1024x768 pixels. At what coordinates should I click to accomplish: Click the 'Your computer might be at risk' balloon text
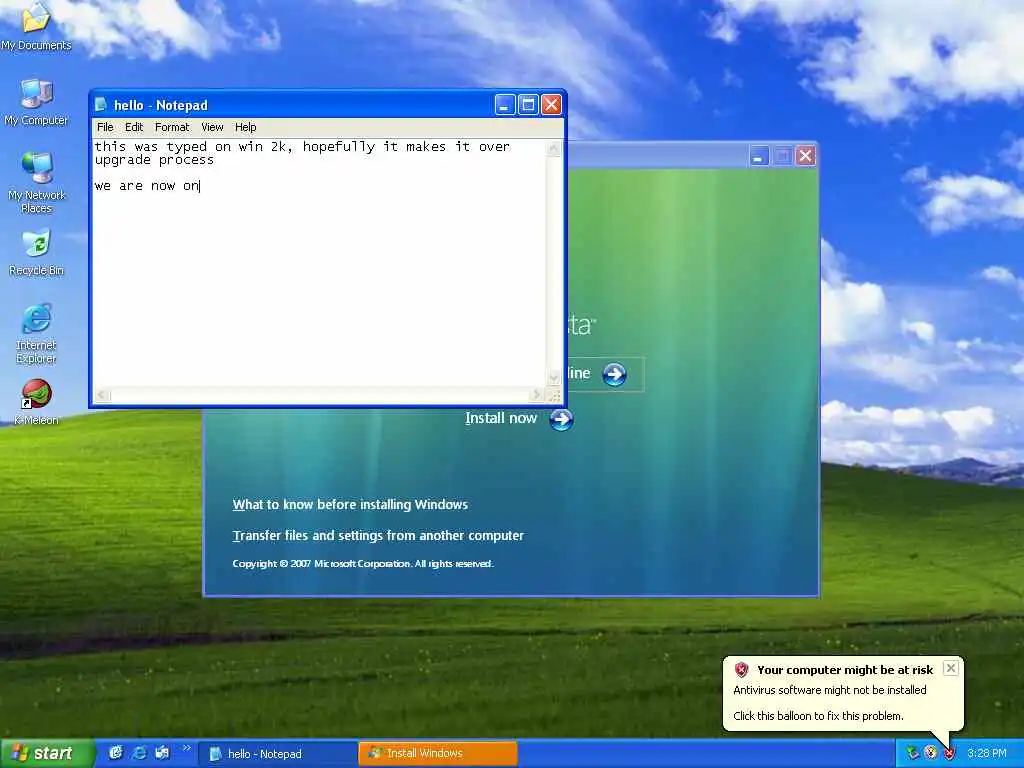(845, 669)
